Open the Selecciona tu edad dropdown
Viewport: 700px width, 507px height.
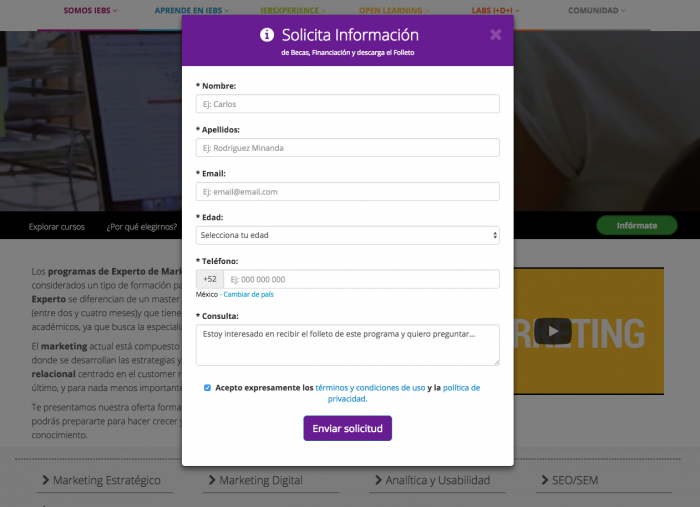pos(347,235)
